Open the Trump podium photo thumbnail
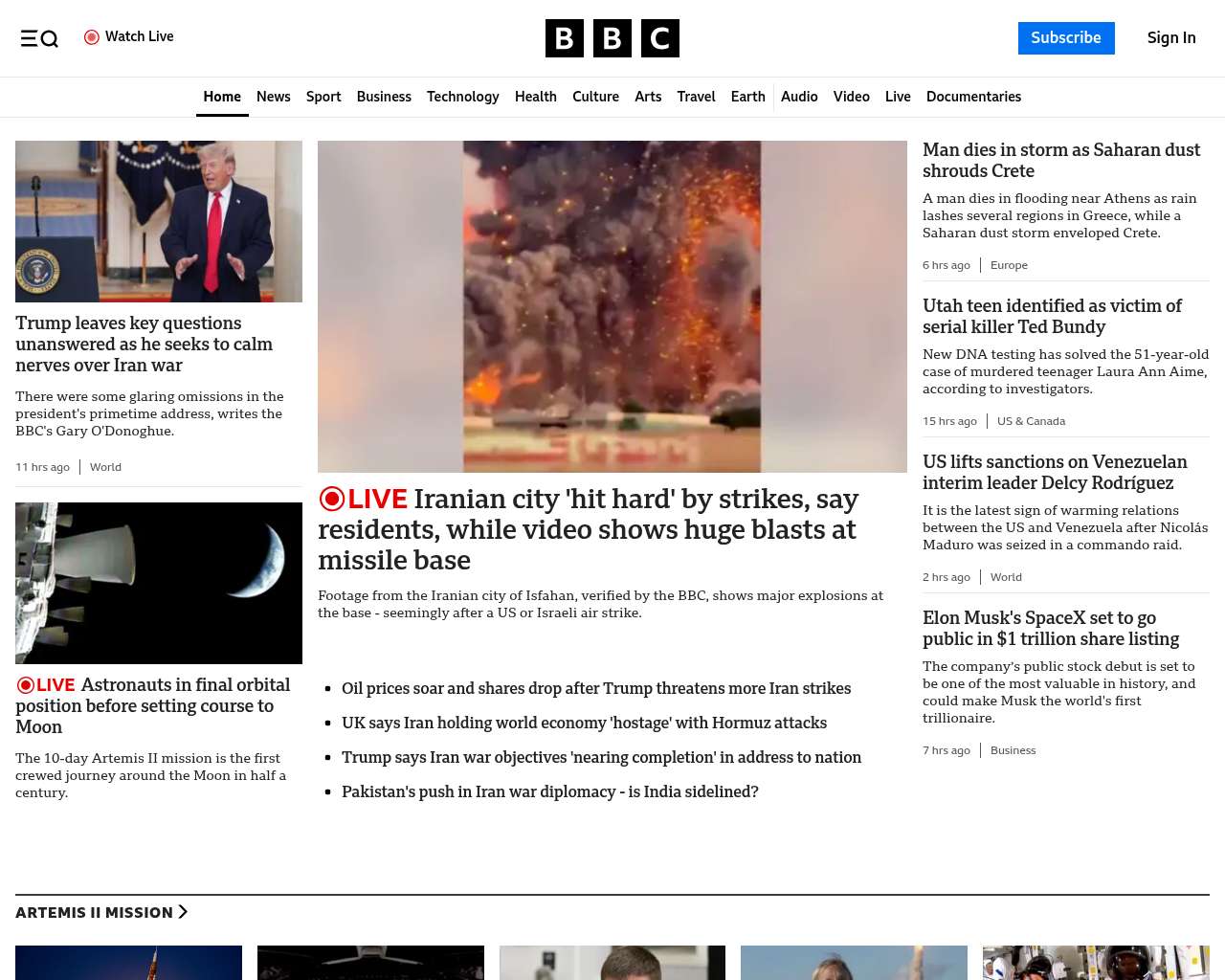Screen dimensions: 1225x980 159,221
